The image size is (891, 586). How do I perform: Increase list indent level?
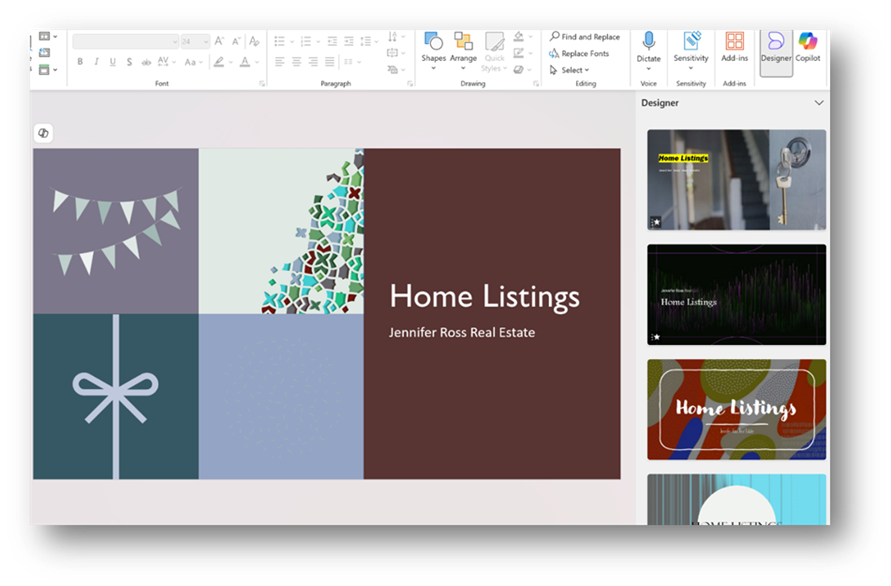[349, 41]
